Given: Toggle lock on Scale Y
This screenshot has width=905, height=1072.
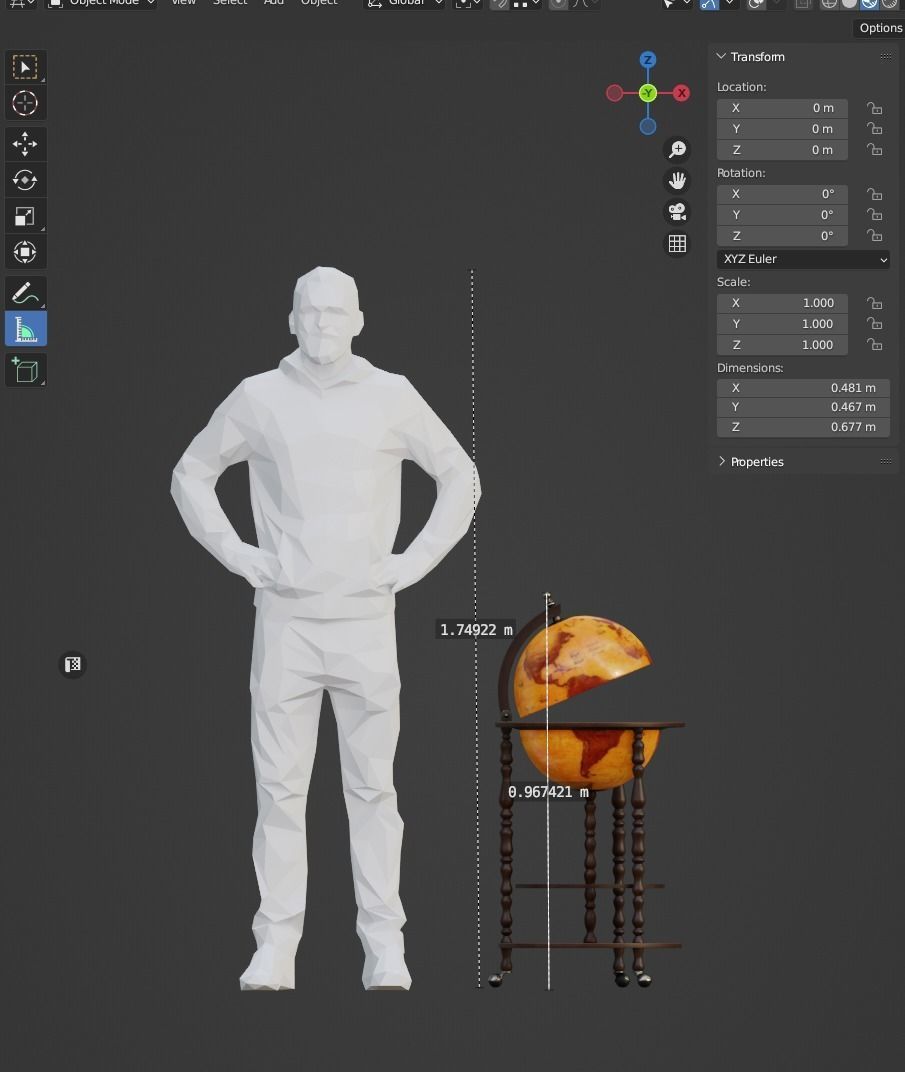Looking at the screenshot, I should 874,323.
